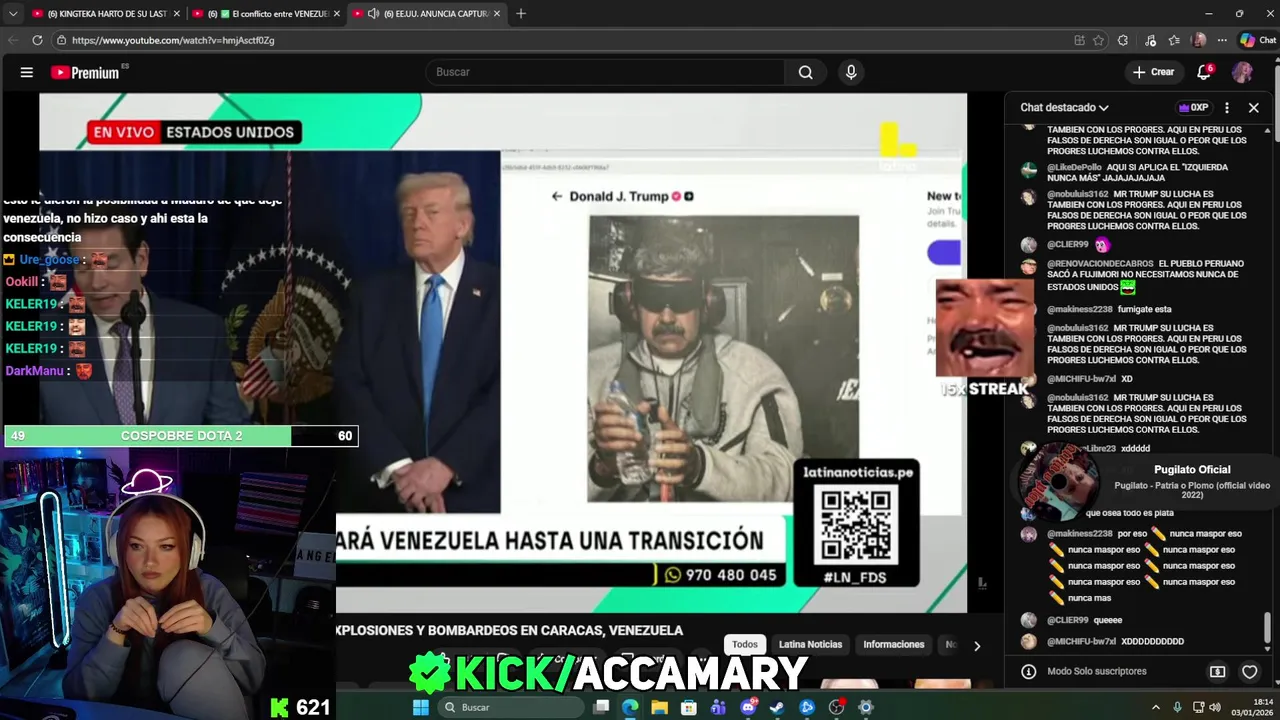The height and width of the screenshot is (720, 1280).
Task: Click the address bar URL
Action: 173,40
